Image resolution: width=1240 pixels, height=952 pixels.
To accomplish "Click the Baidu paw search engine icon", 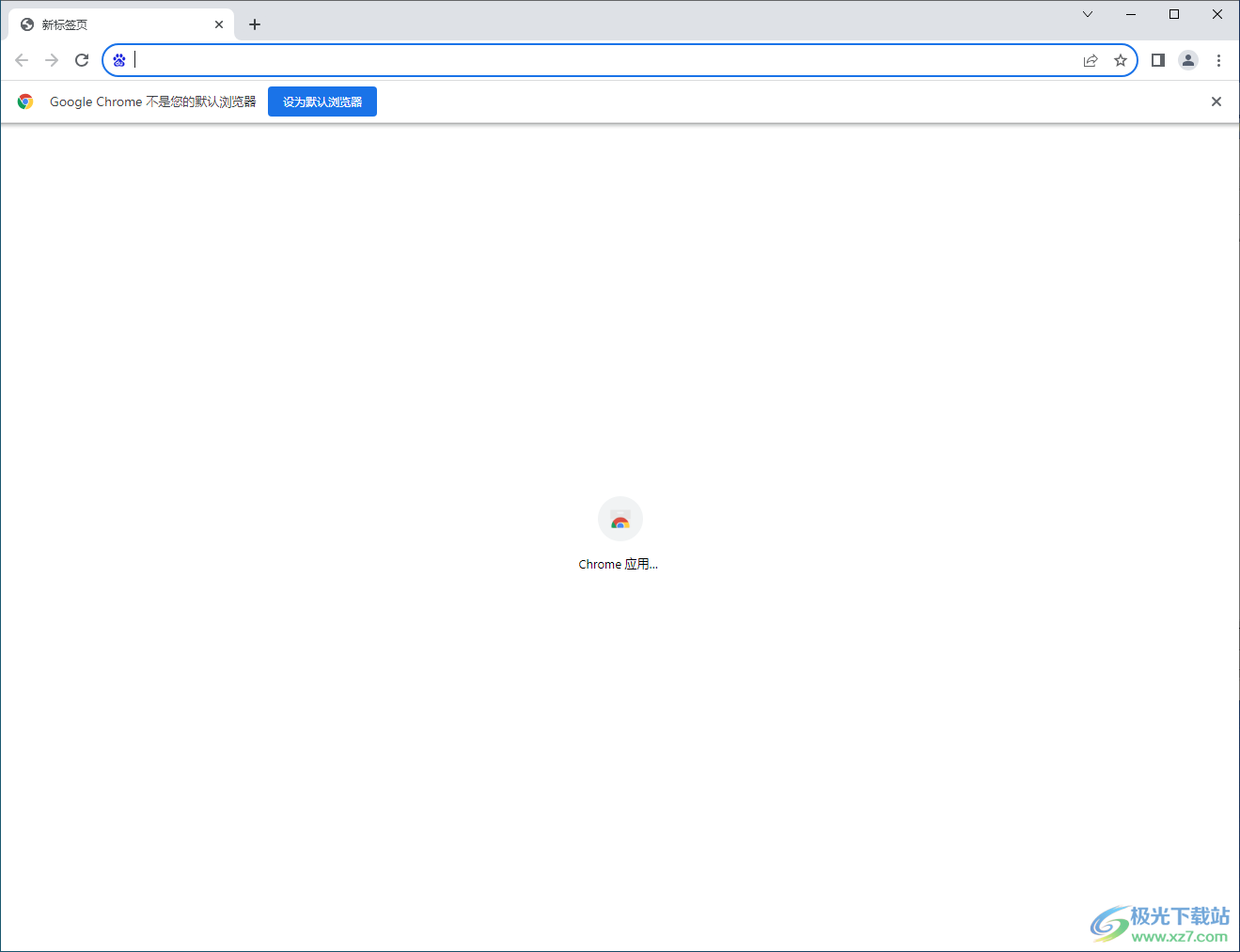I will pos(119,60).
